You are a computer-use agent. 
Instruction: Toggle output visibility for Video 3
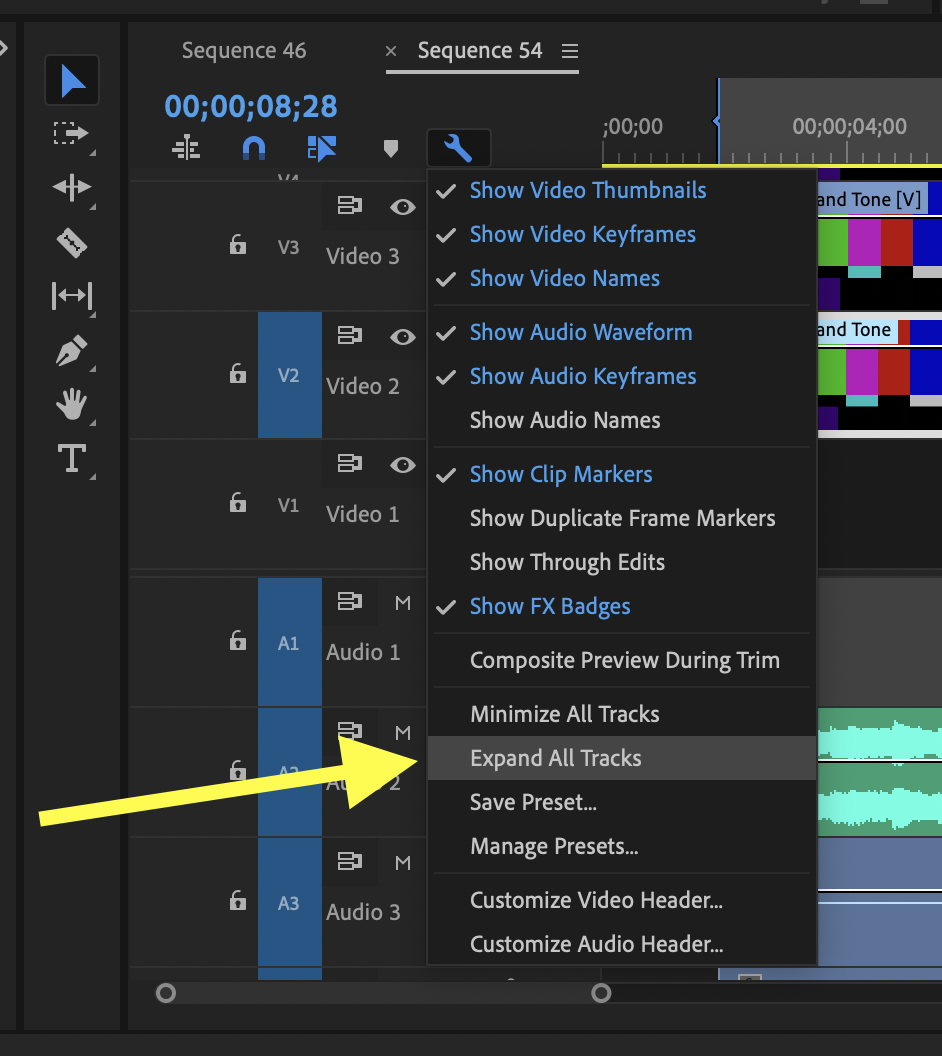402,207
